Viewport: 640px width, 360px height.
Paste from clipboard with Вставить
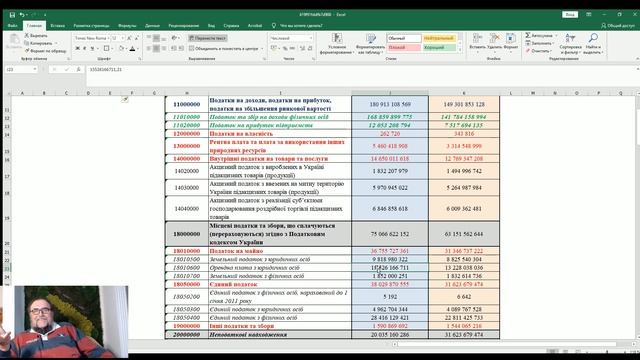tap(14, 42)
